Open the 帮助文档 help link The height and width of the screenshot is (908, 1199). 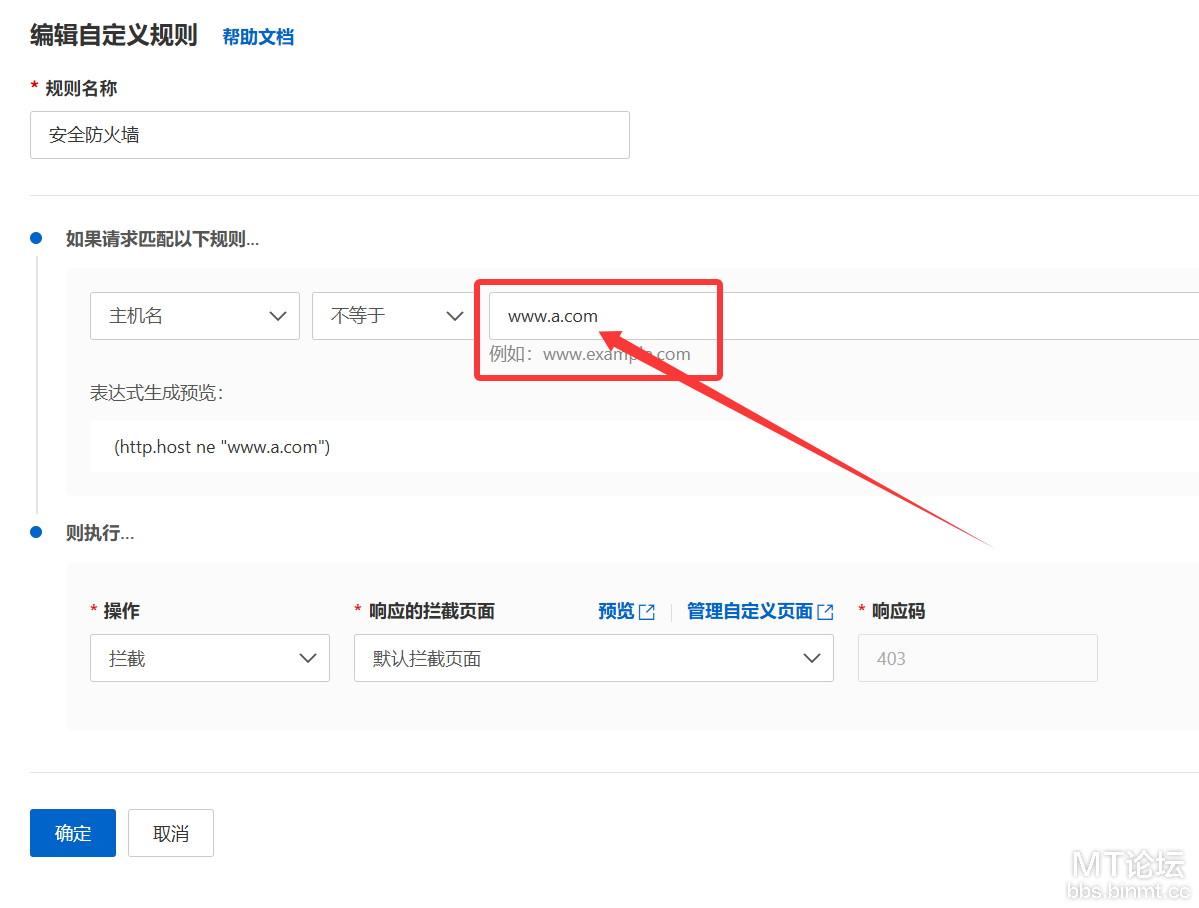coord(258,37)
